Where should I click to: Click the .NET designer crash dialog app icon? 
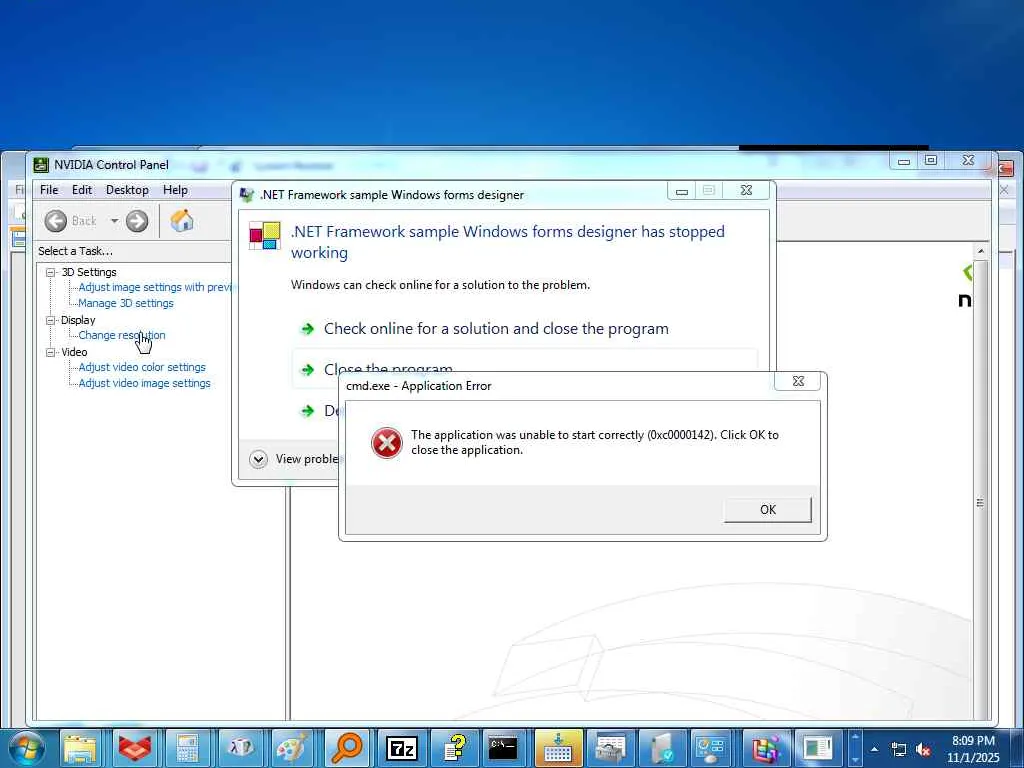tap(264, 236)
